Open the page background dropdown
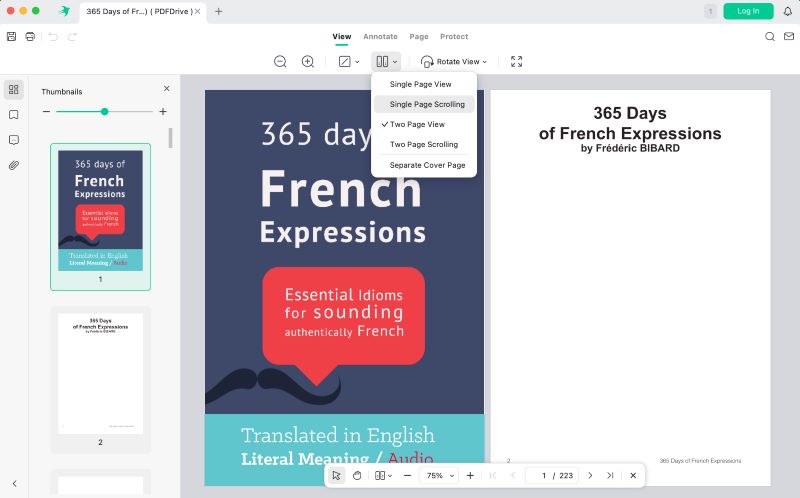The height and width of the screenshot is (498, 800). pyautogui.click(x=349, y=61)
